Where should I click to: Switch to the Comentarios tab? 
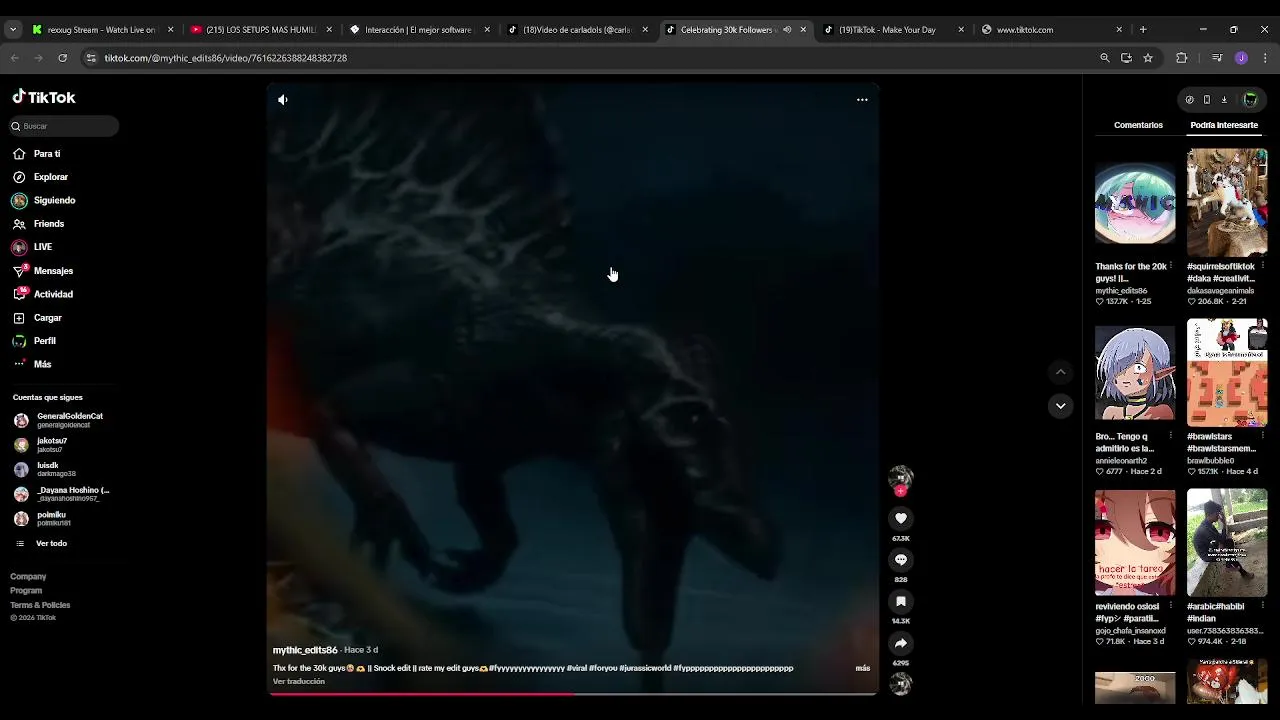pyautogui.click(x=1138, y=125)
